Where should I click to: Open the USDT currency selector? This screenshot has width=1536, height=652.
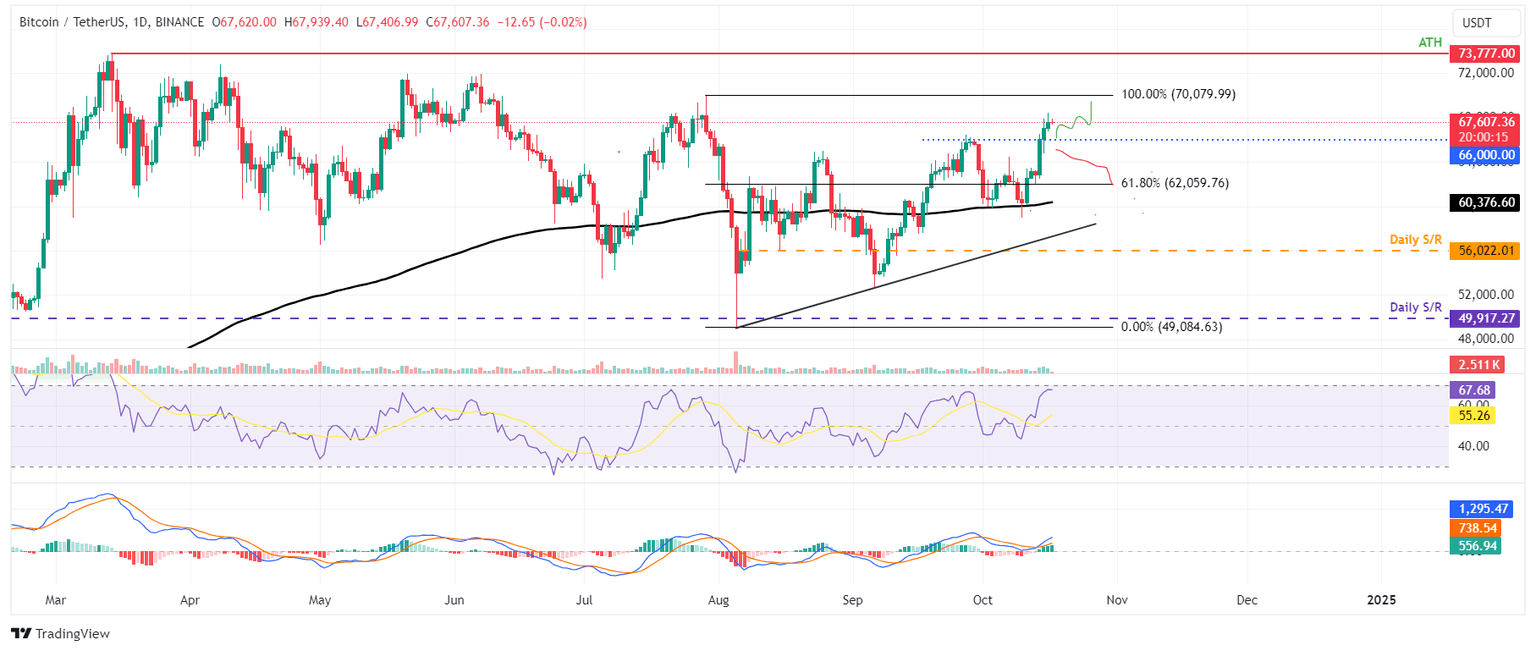tap(1486, 22)
